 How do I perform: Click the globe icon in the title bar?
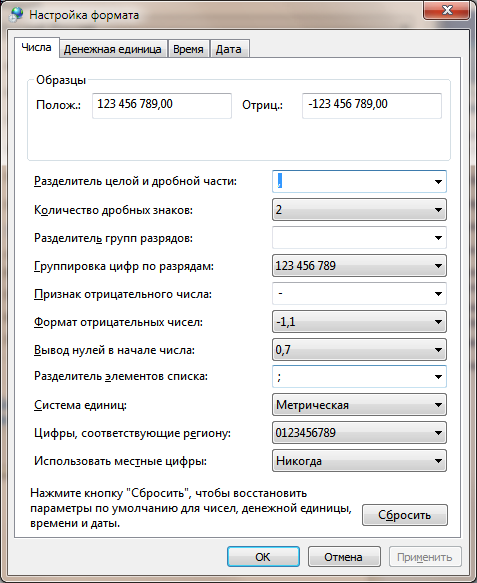pyautogui.click(x=16, y=15)
